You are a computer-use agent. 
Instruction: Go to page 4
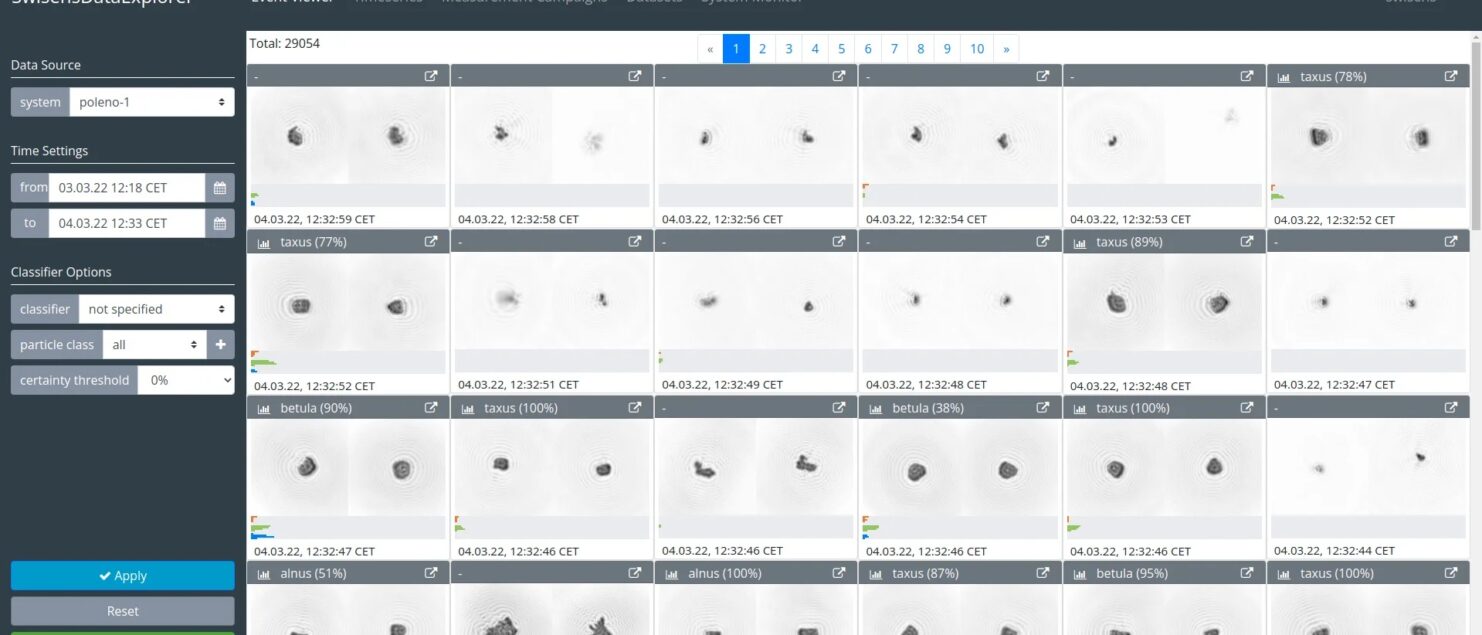815,49
